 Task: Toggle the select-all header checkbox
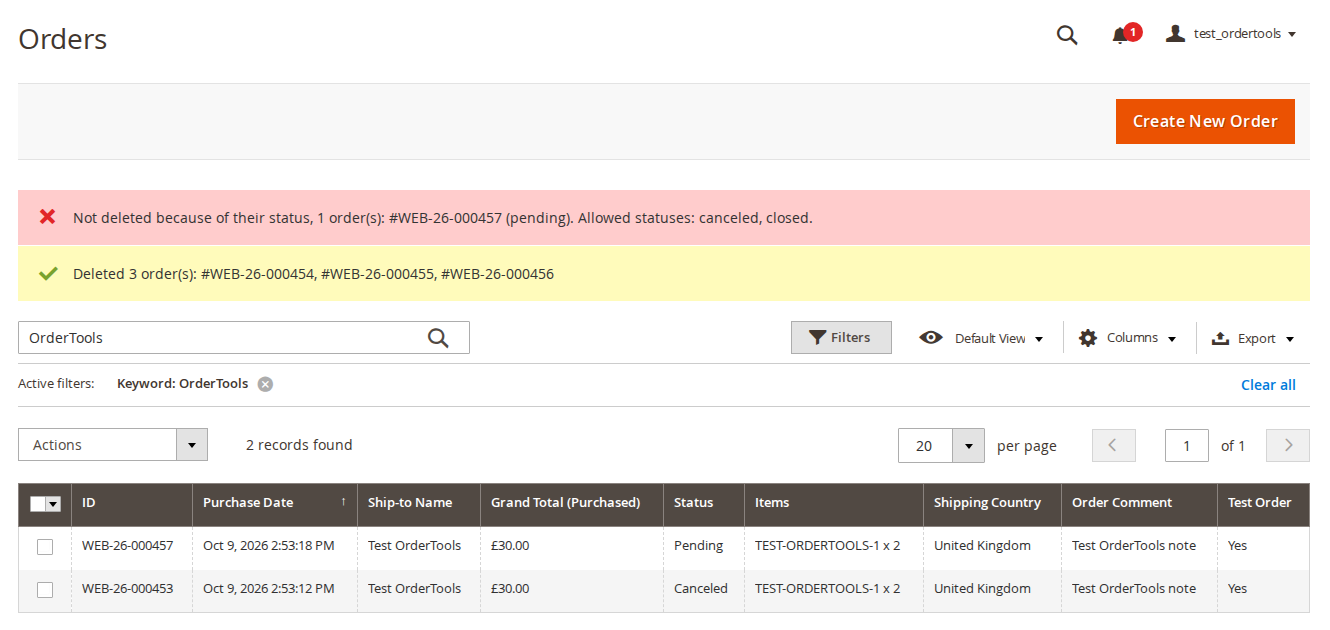(38, 504)
